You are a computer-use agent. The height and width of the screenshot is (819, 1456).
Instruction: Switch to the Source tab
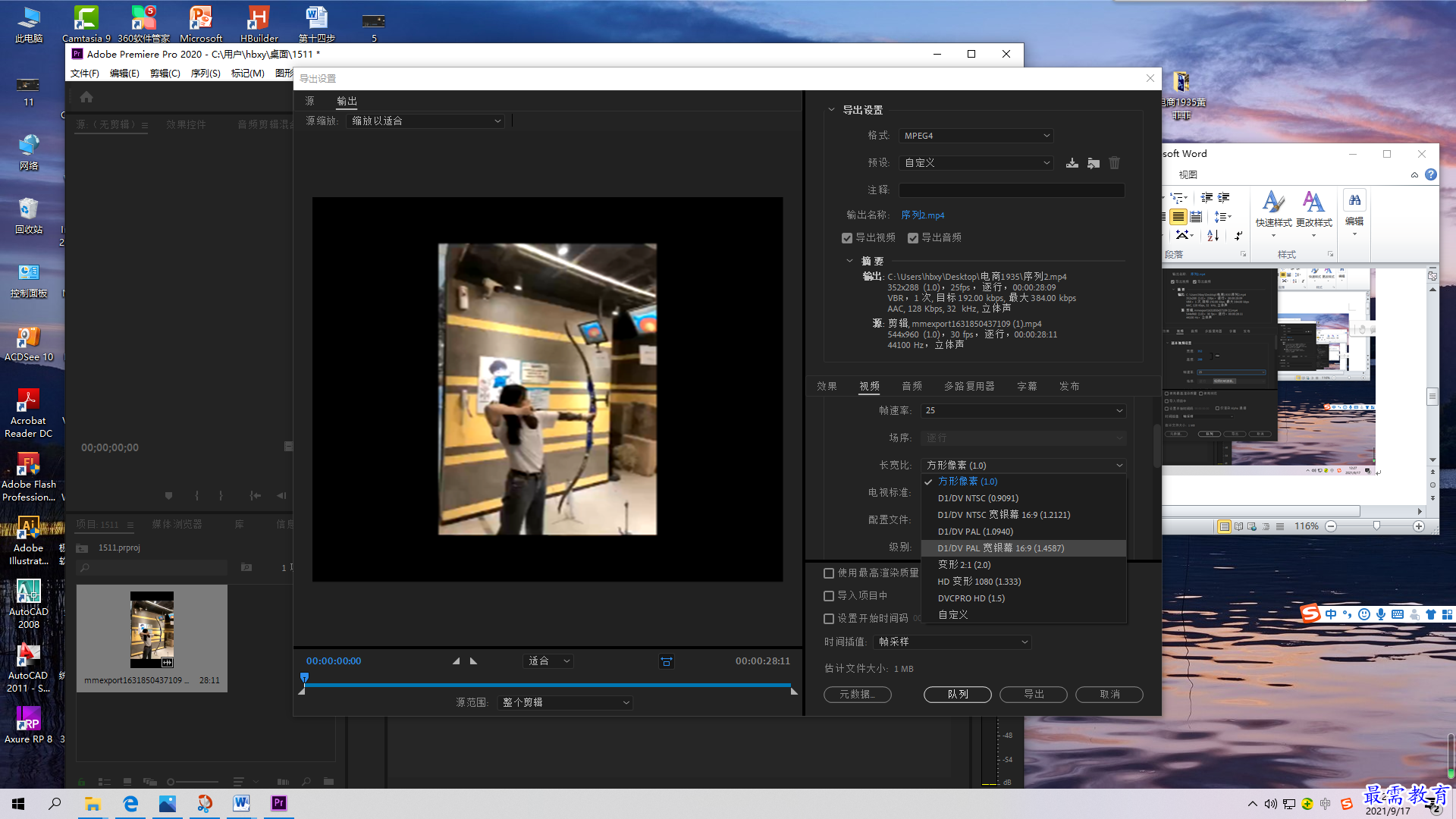(x=309, y=102)
